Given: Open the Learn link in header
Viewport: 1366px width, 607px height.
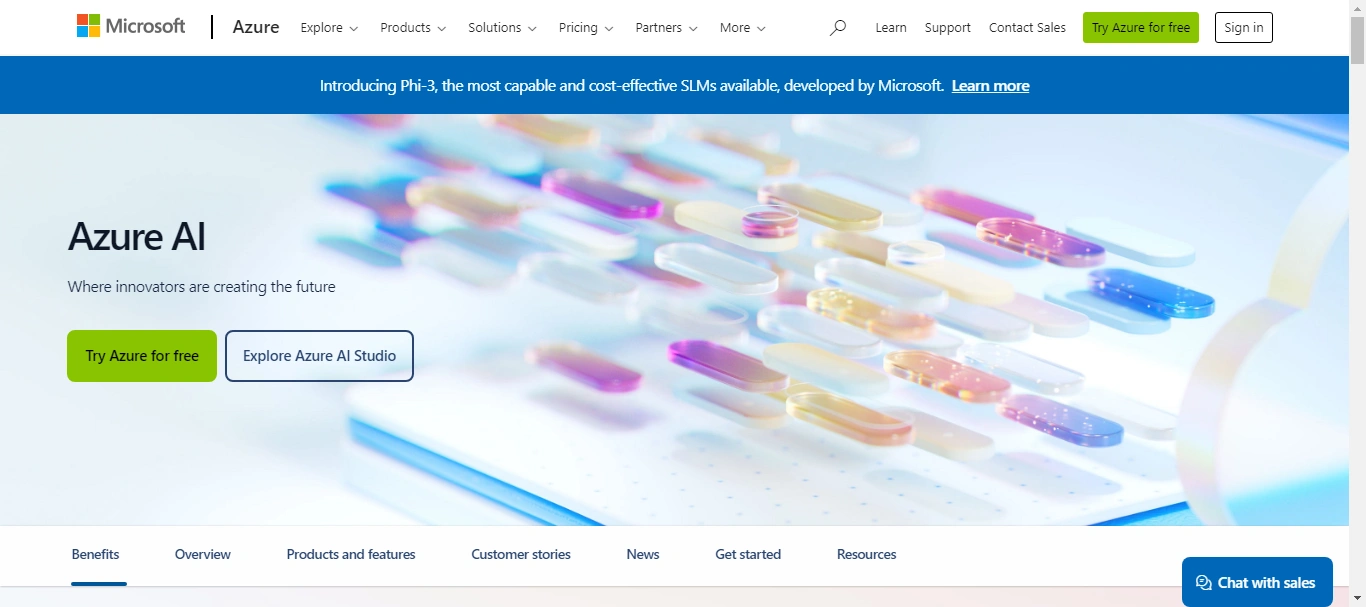Looking at the screenshot, I should coord(891,28).
